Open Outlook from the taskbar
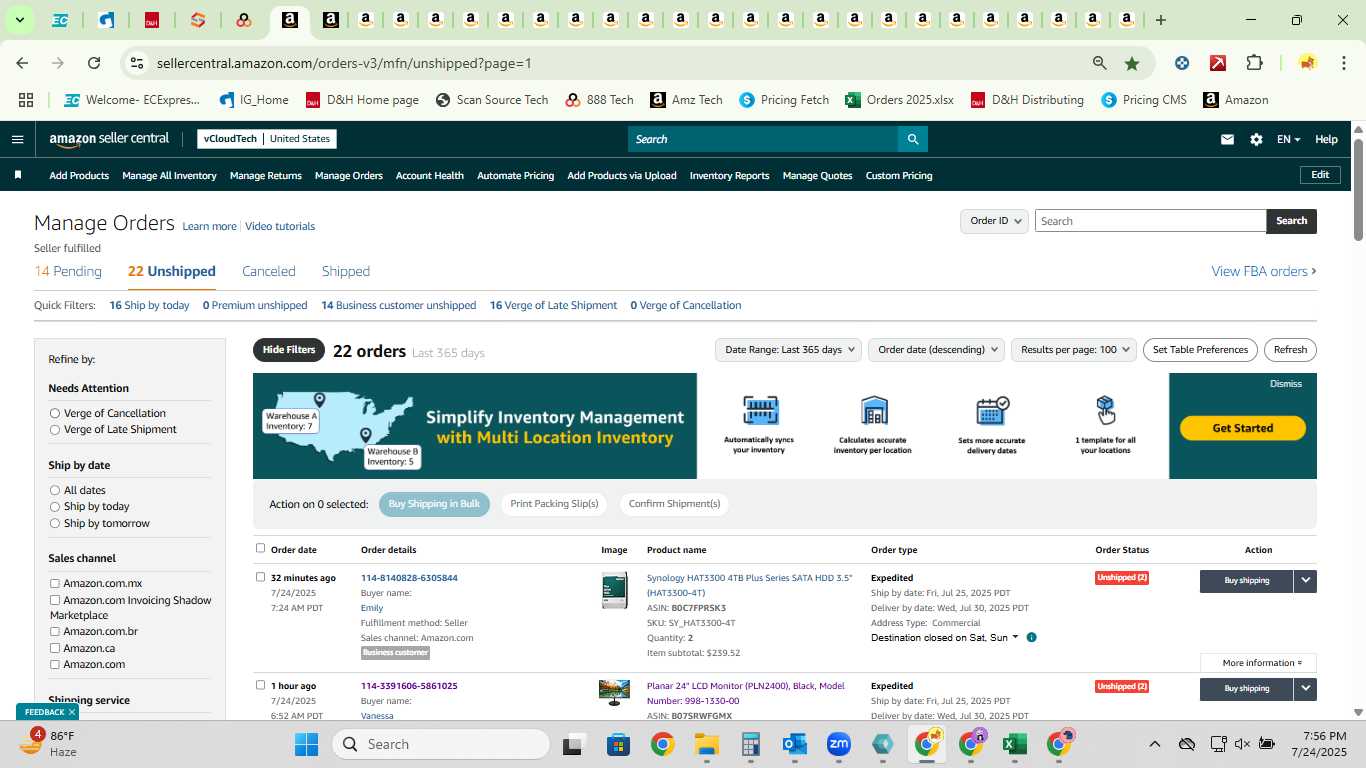 (795, 744)
